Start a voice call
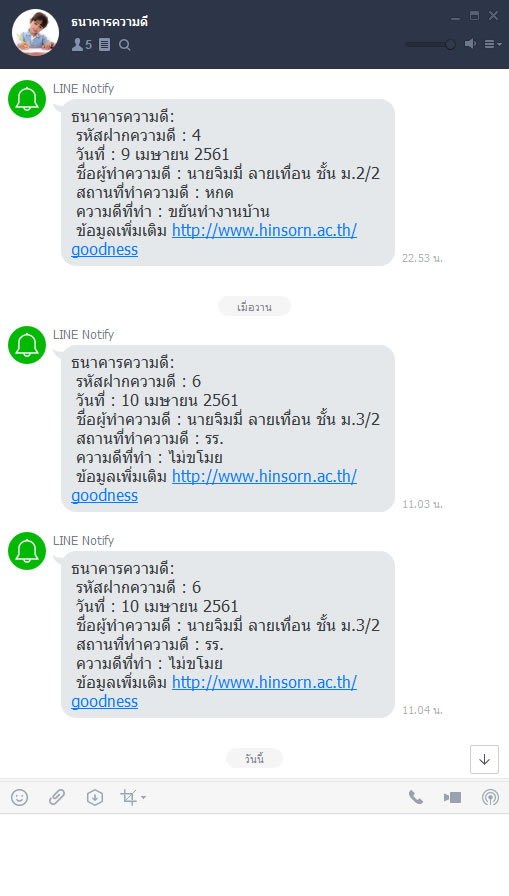This screenshot has height=896, width=509. click(x=415, y=797)
